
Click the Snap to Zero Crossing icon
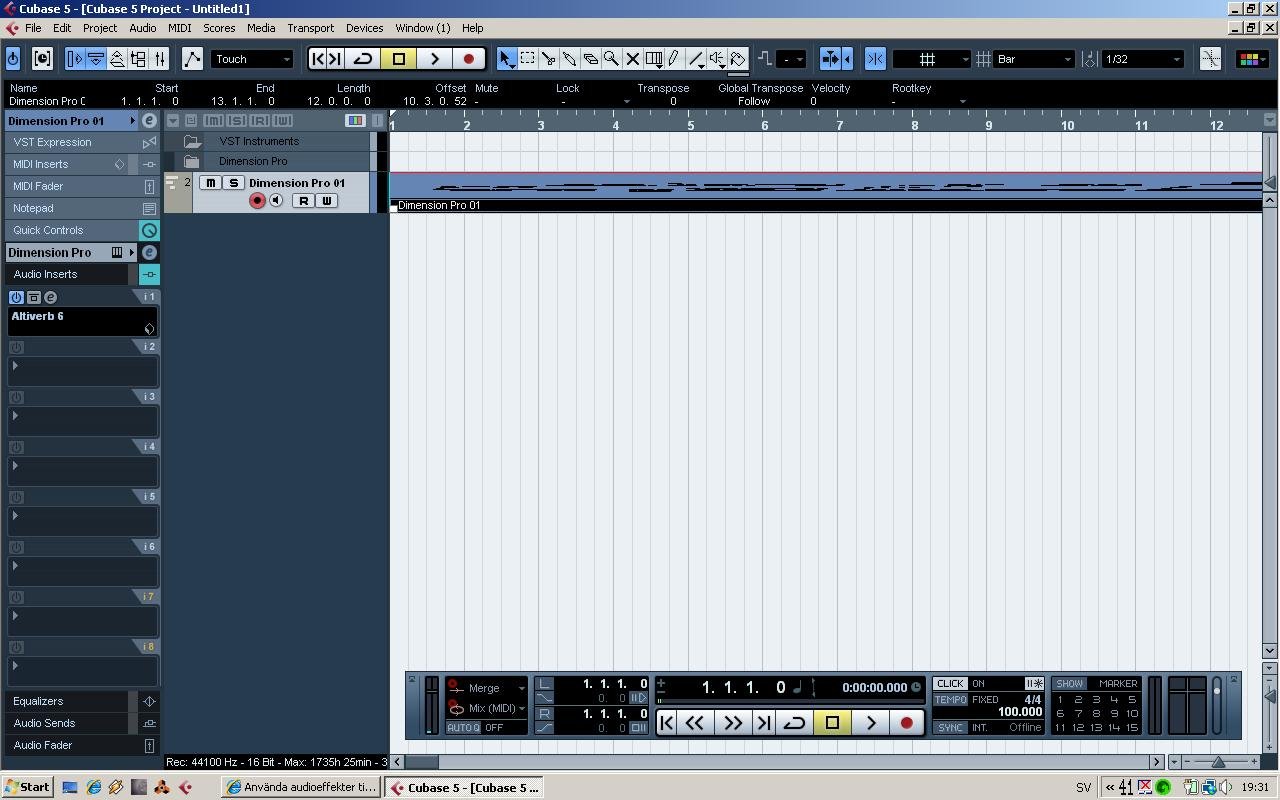click(x=1210, y=59)
